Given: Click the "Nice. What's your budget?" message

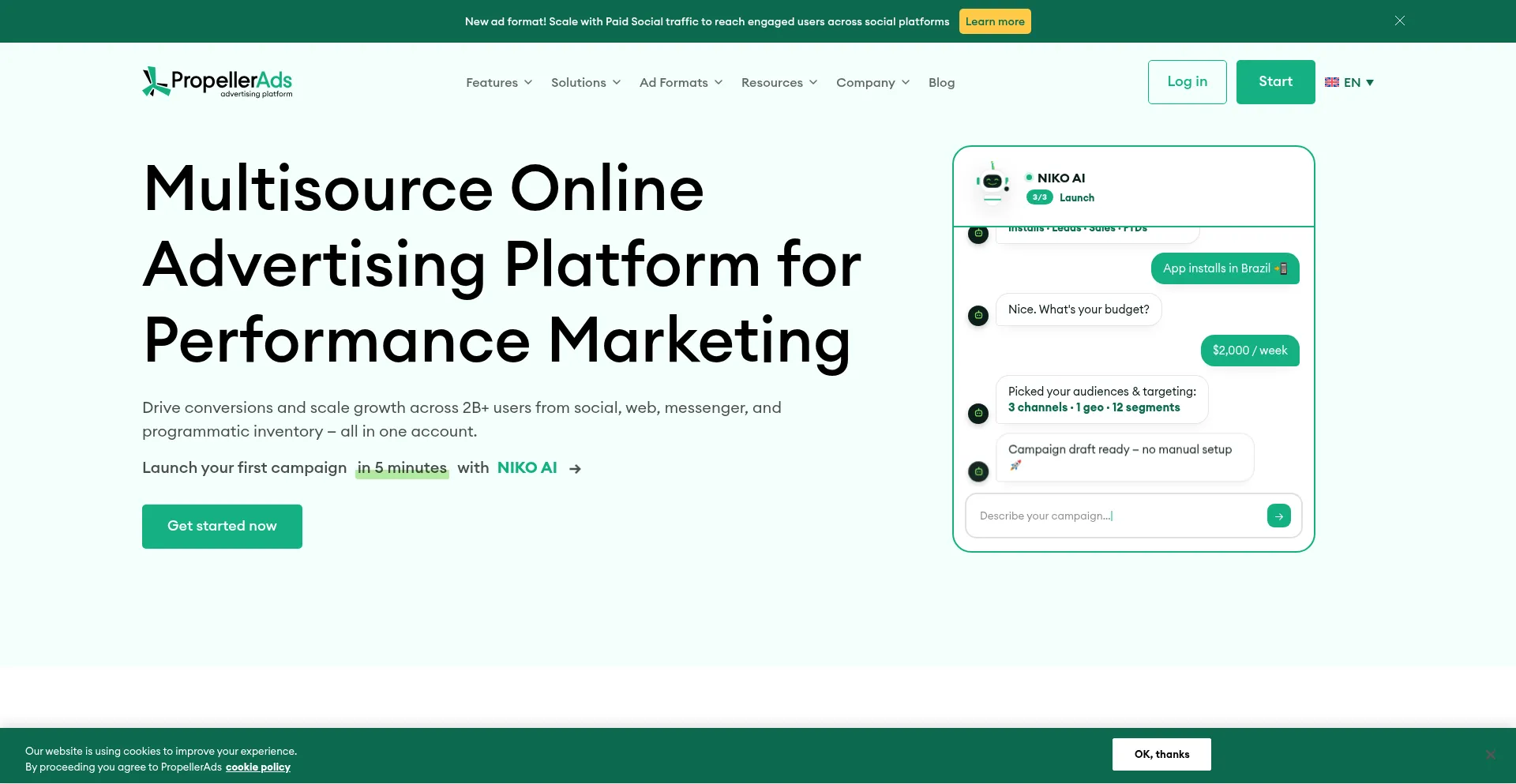Looking at the screenshot, I should tap(1079, 309).
